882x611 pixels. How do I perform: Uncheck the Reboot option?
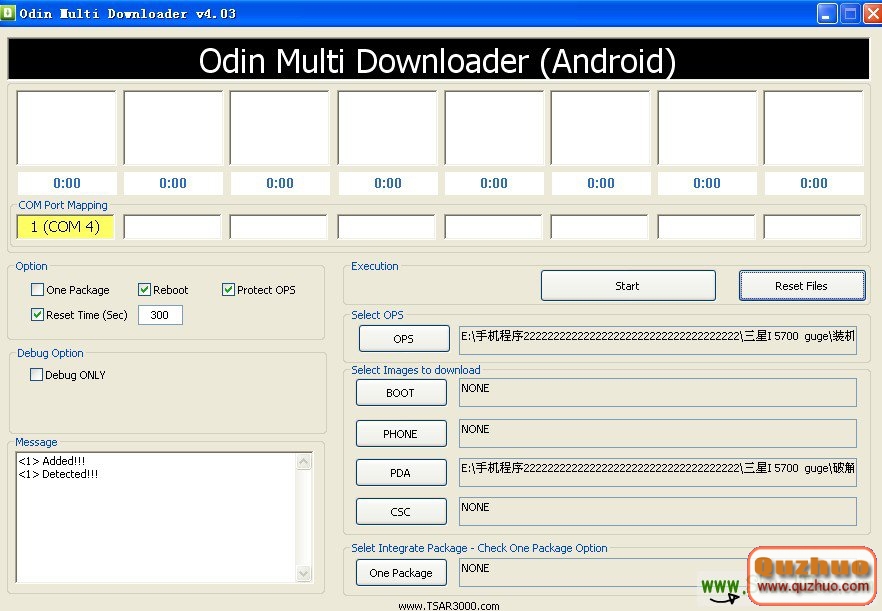144,290
